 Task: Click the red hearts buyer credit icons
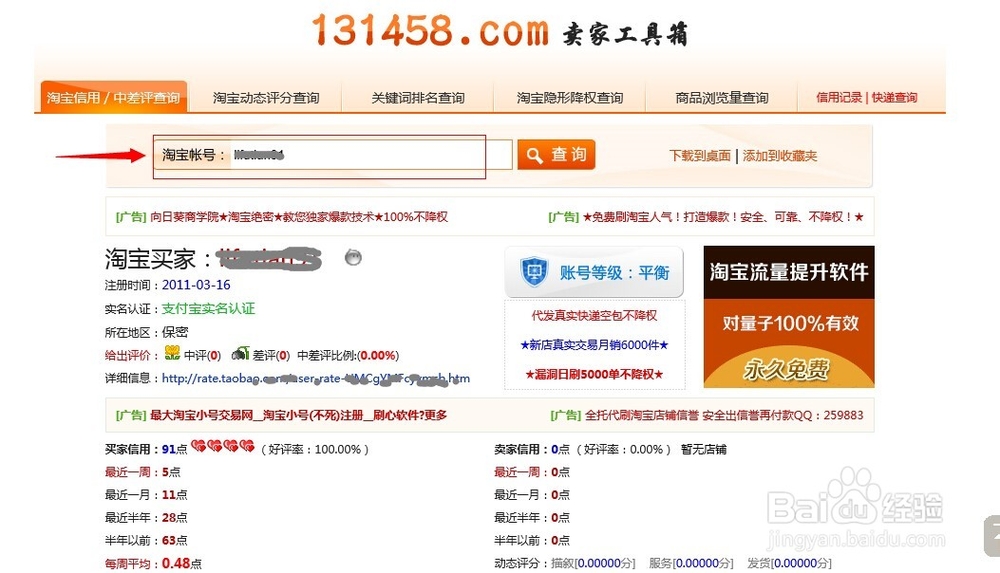(x=223, y=446)
